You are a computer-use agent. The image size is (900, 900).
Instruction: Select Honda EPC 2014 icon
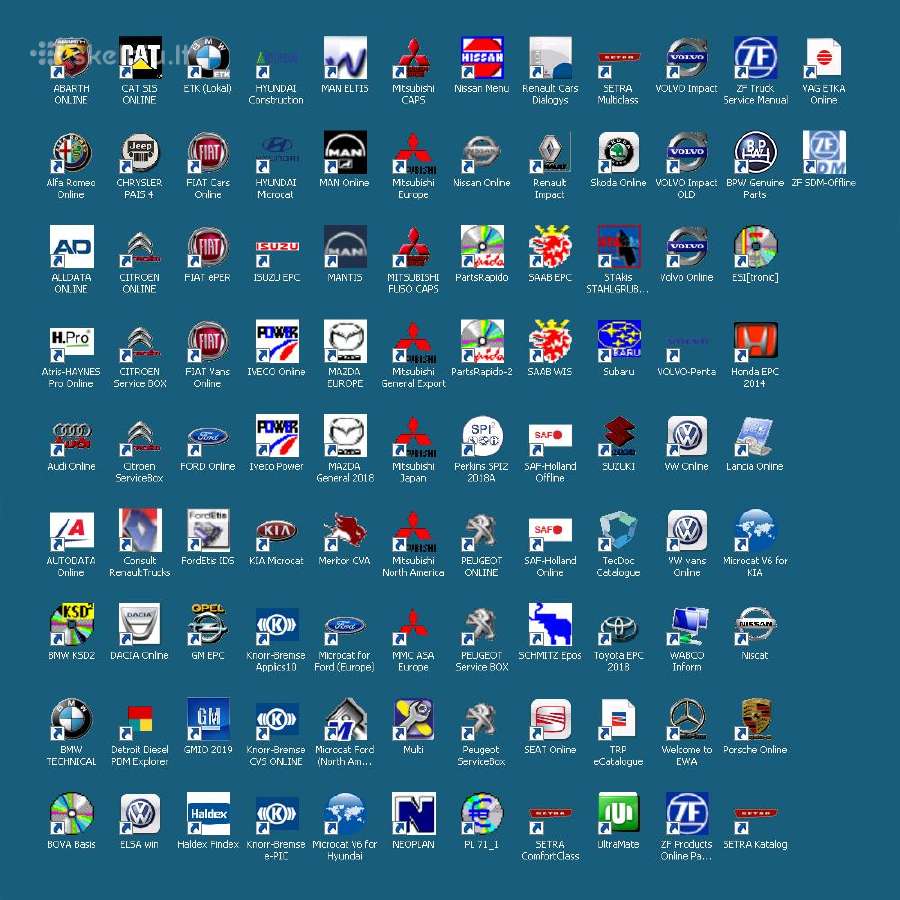[755, 341]
